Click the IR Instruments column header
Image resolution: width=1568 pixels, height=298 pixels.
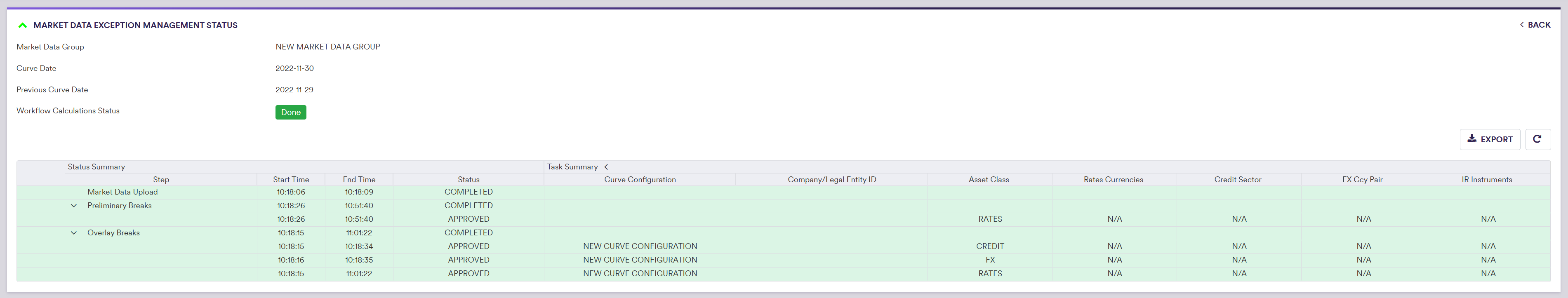coord(1486,179)
